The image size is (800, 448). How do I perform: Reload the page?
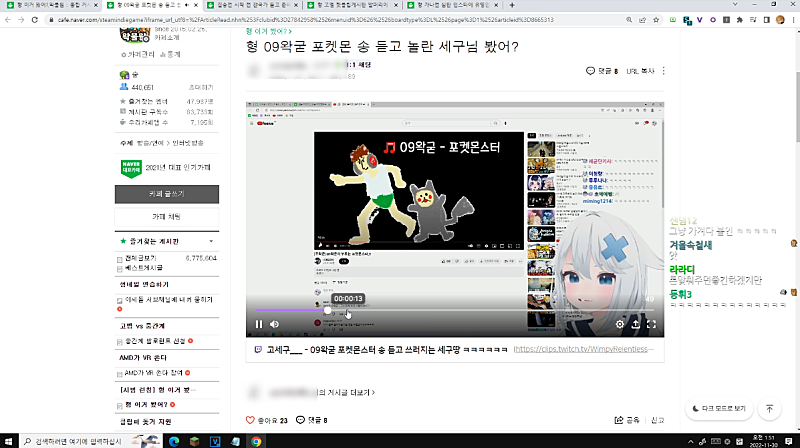(x=35, y=20)
